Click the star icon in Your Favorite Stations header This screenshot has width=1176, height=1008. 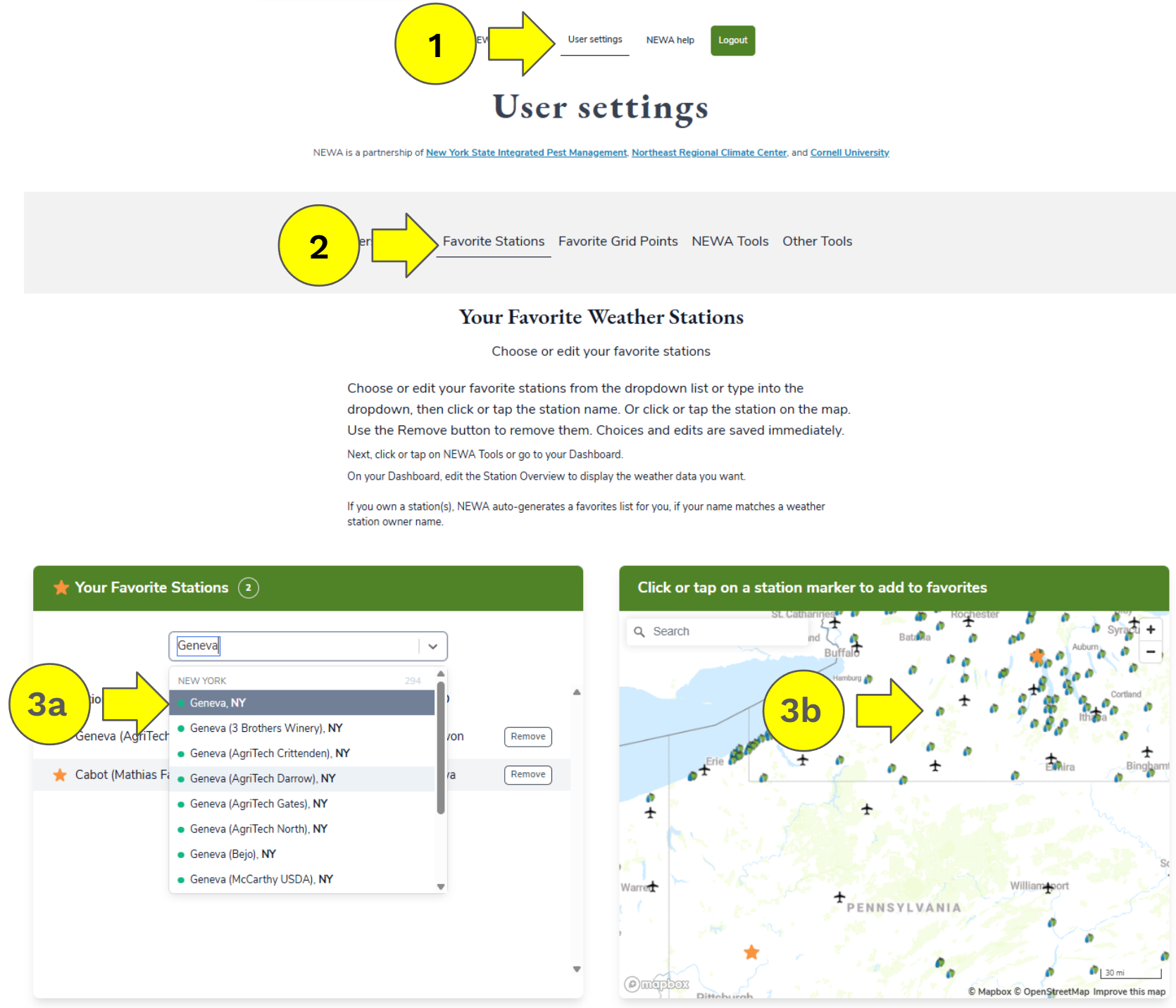(61, 587)
